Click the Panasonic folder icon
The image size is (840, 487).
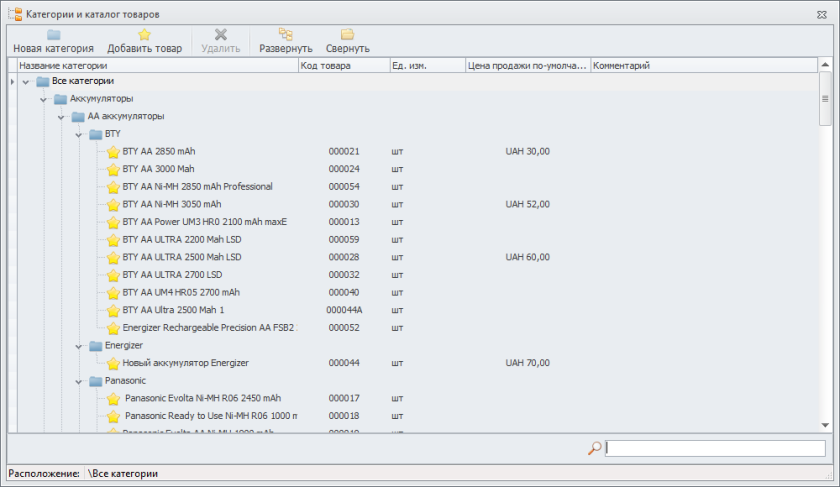95,381
